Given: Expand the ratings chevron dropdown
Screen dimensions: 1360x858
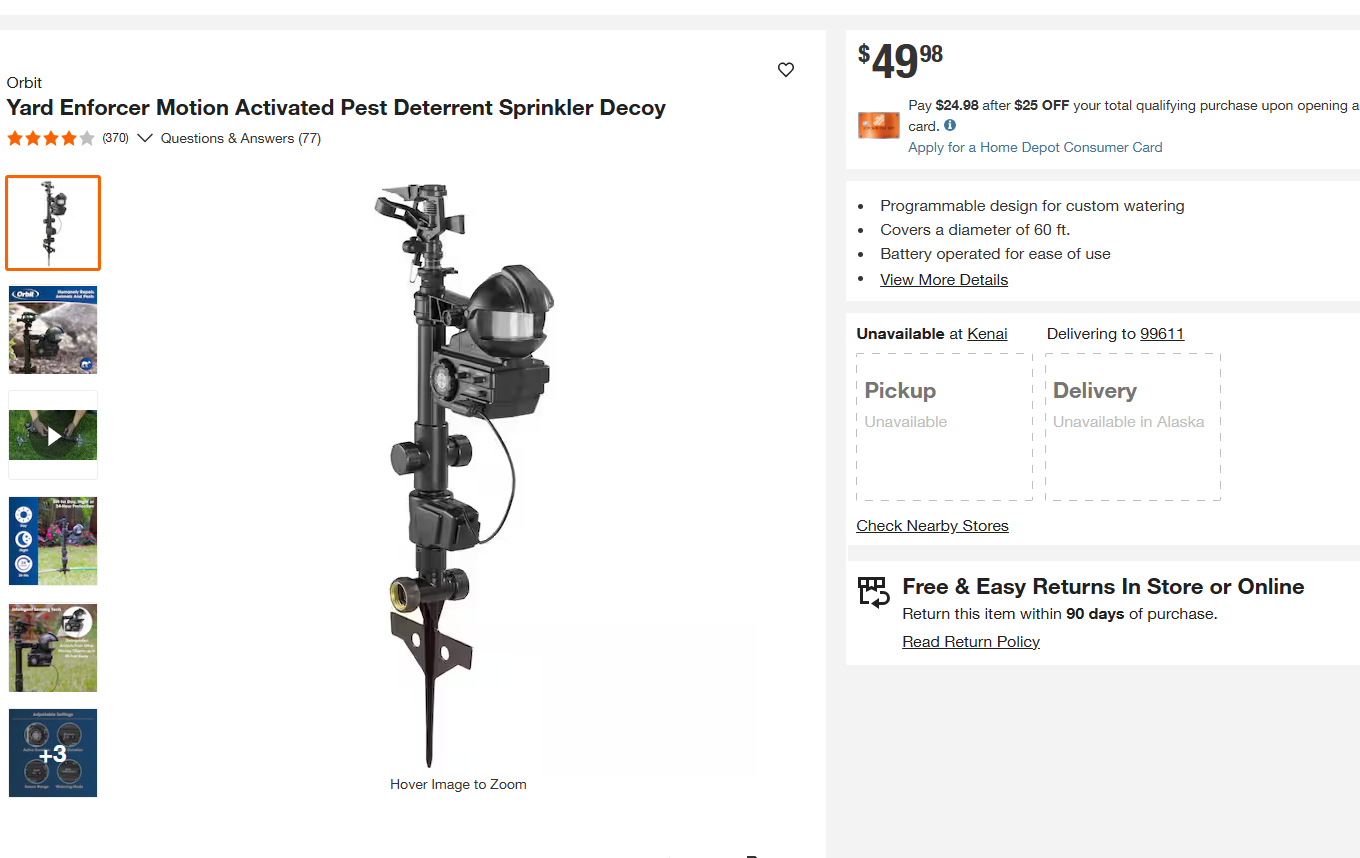Looking at the screenshot, I should pos(145,138).
